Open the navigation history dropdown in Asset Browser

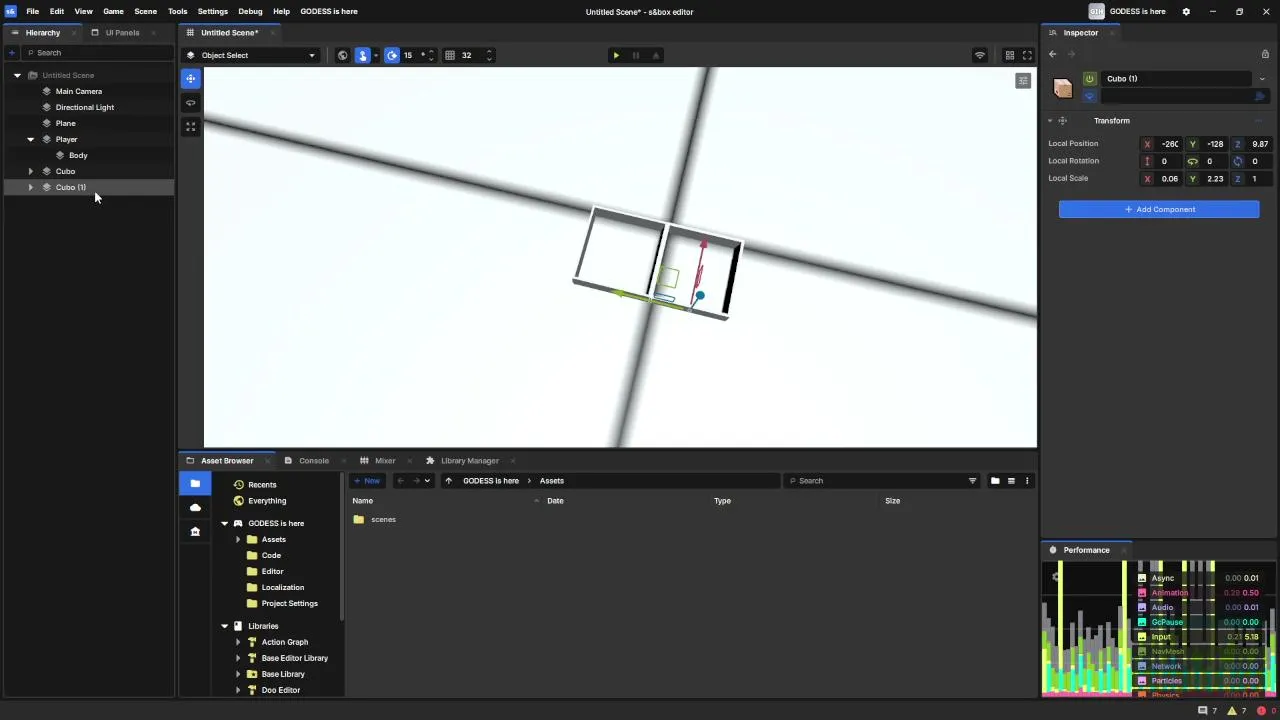[x=427, y=481]
